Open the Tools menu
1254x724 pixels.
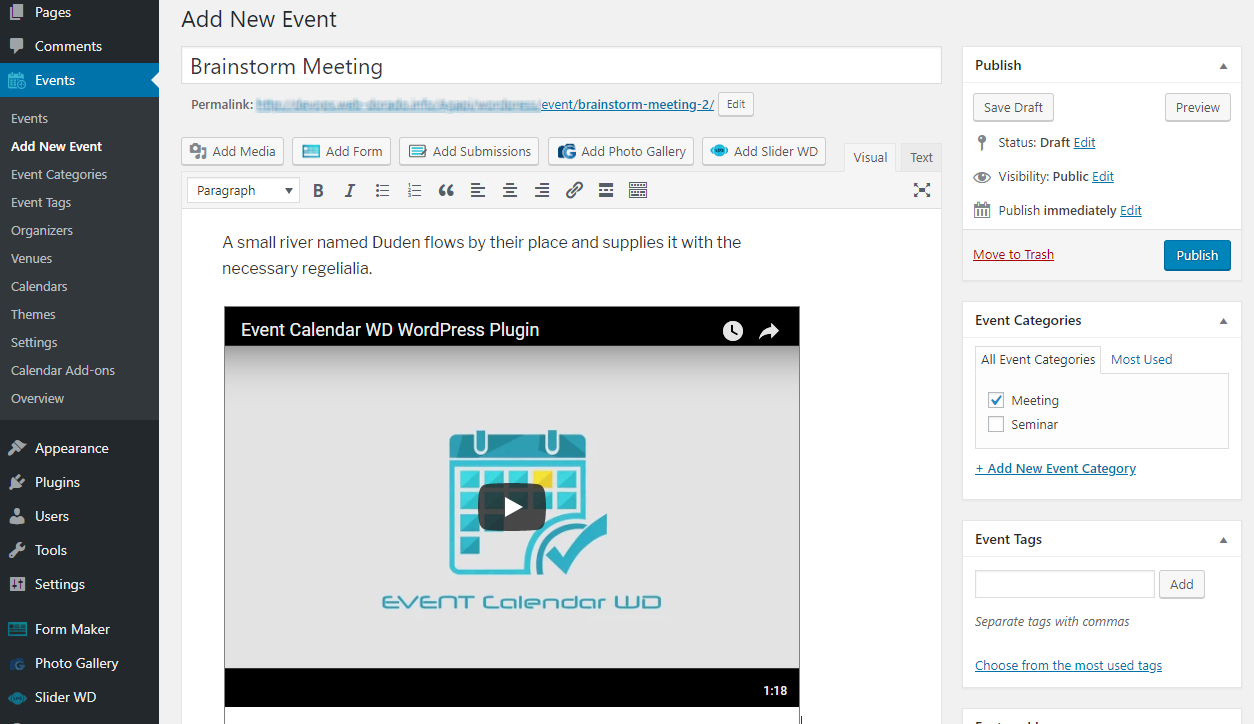pyautogui.click(x=79, y=550)
